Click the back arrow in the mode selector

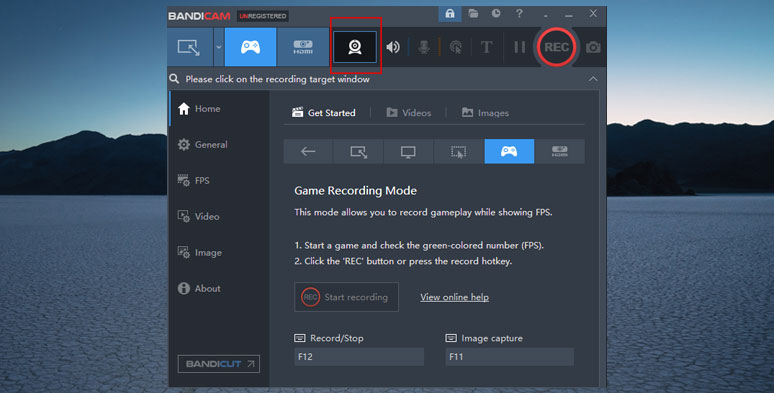click(309, 151)
